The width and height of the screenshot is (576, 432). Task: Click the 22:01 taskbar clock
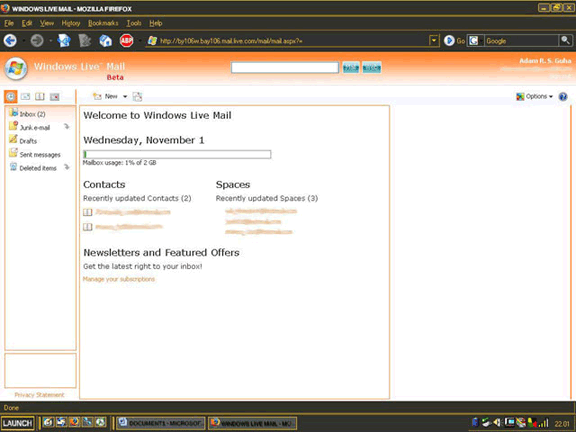562,424
